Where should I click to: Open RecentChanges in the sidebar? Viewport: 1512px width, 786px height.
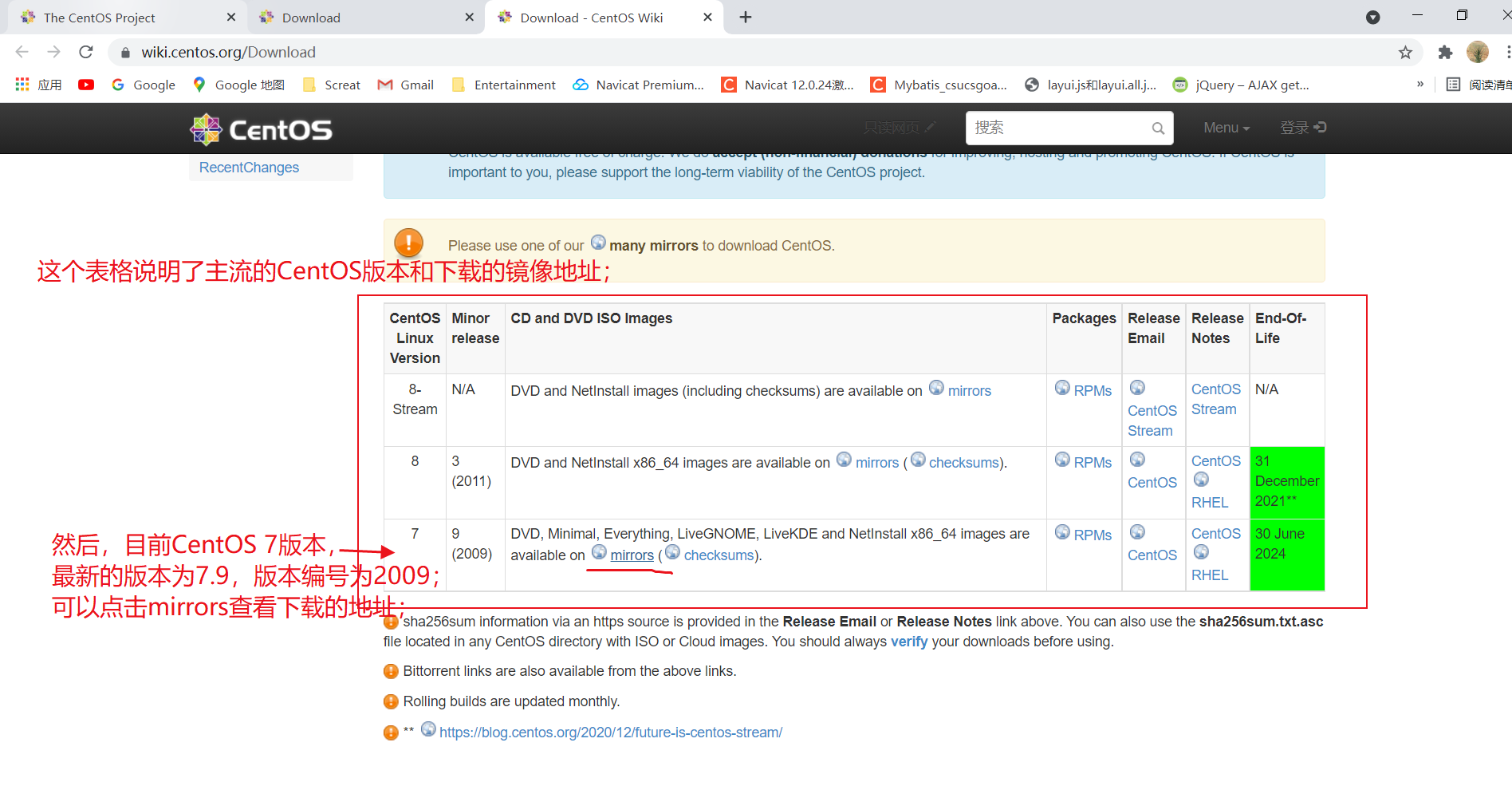(249, 168)
